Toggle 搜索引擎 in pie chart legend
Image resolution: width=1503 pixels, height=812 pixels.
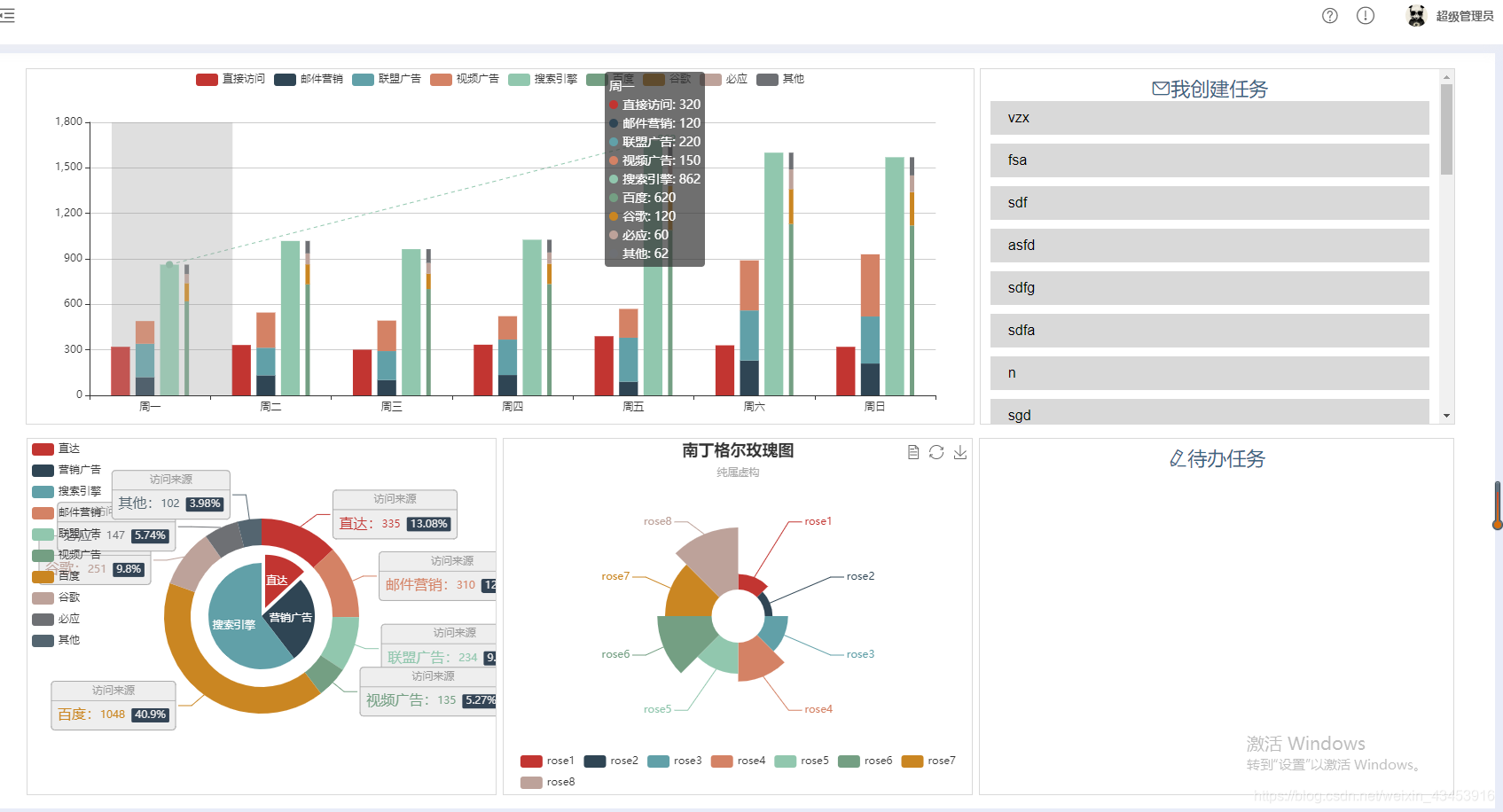point(67,491)
